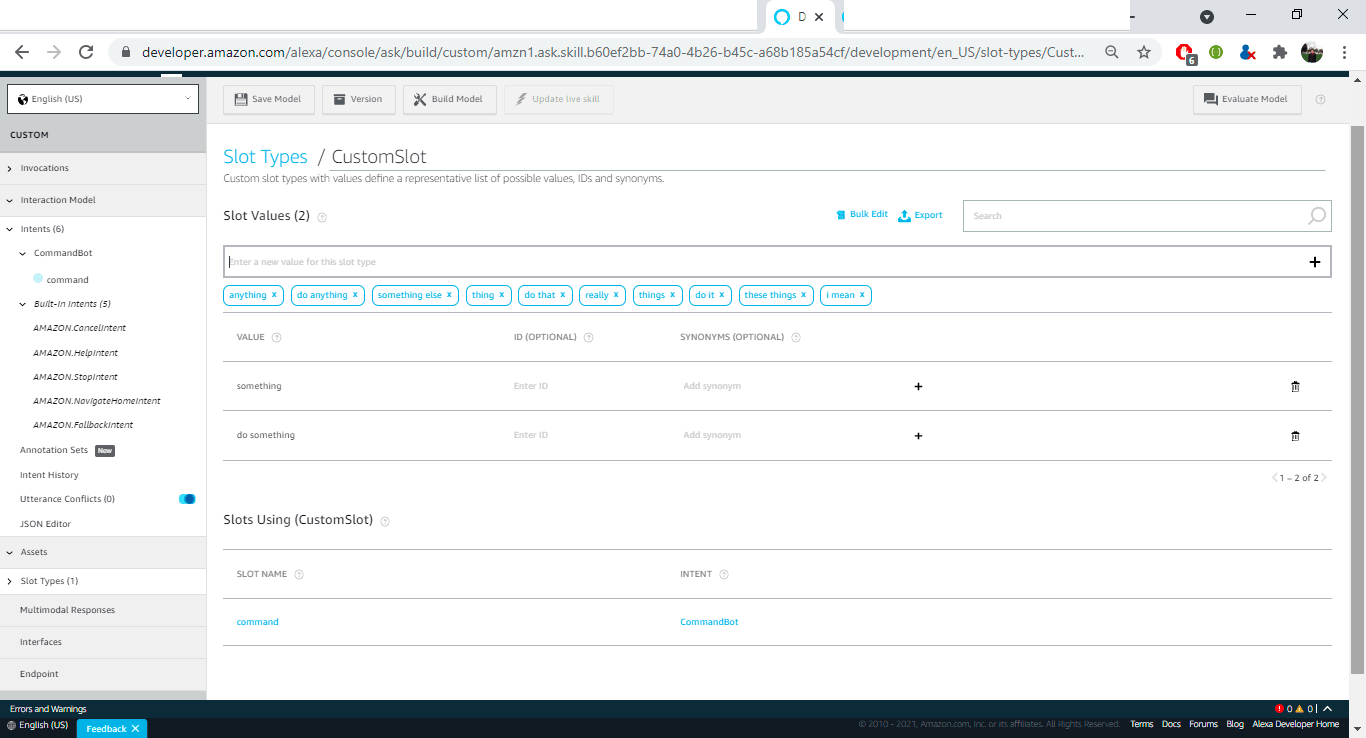Select AMAZON.FallbackIntent in the sidebar
The height and width of the screenshot is (738, 1366).
pyautogui.click(x=83, y=425)
